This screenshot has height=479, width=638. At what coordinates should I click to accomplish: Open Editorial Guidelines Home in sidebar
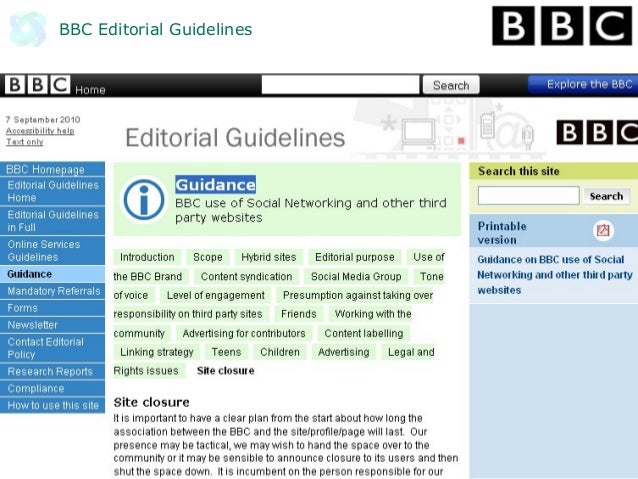[x=52, y=191]
